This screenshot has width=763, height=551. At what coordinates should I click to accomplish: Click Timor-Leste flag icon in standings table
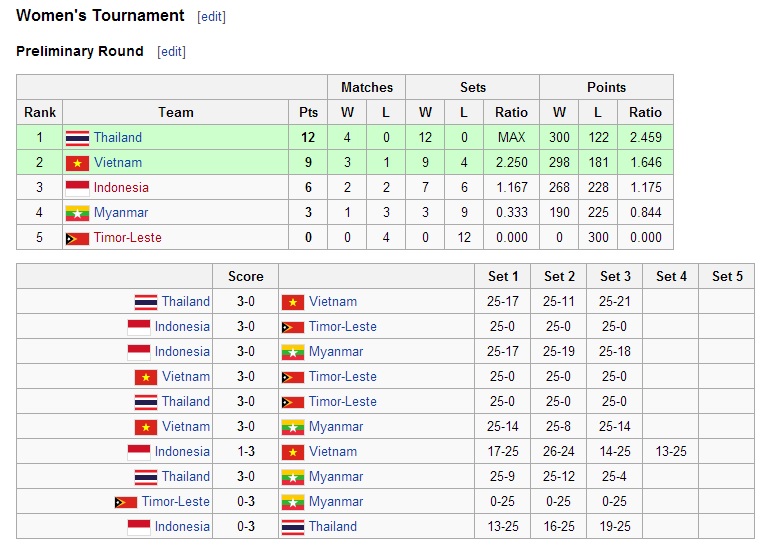77,239
